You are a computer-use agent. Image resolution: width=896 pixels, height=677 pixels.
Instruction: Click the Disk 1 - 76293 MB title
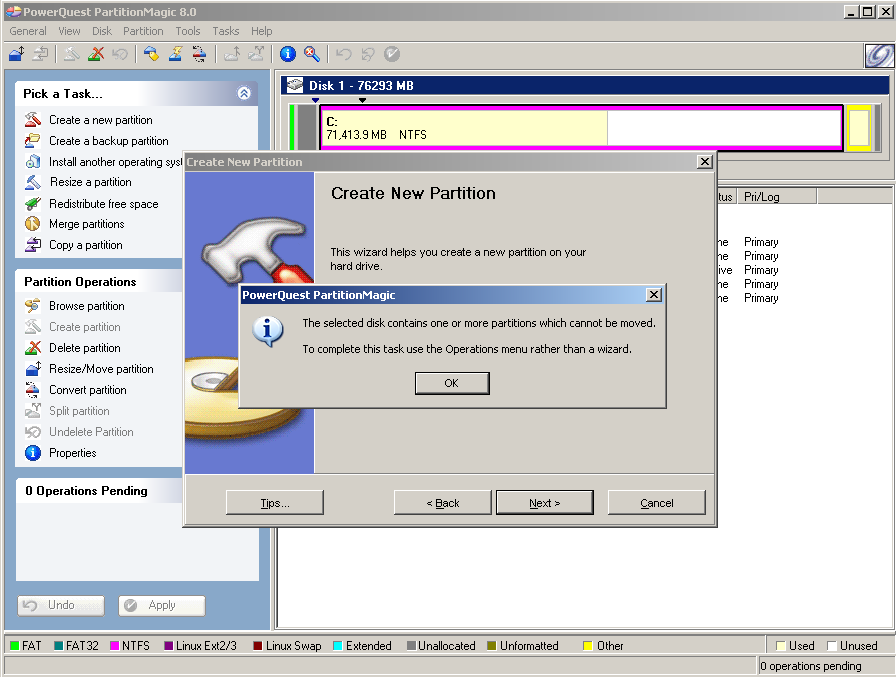pyautogui.click(x=361, y=86)
